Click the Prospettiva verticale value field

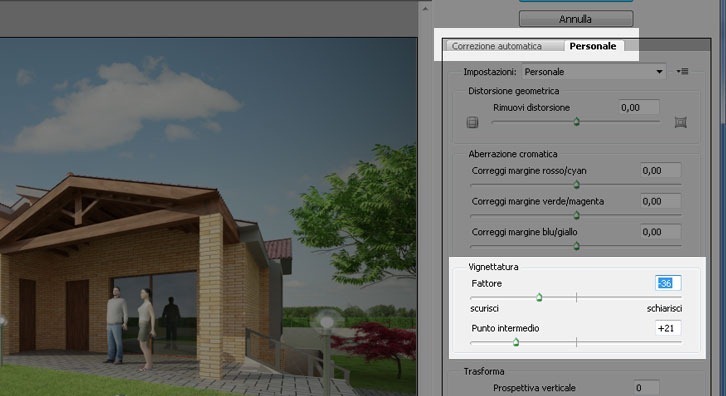point(646,388)
